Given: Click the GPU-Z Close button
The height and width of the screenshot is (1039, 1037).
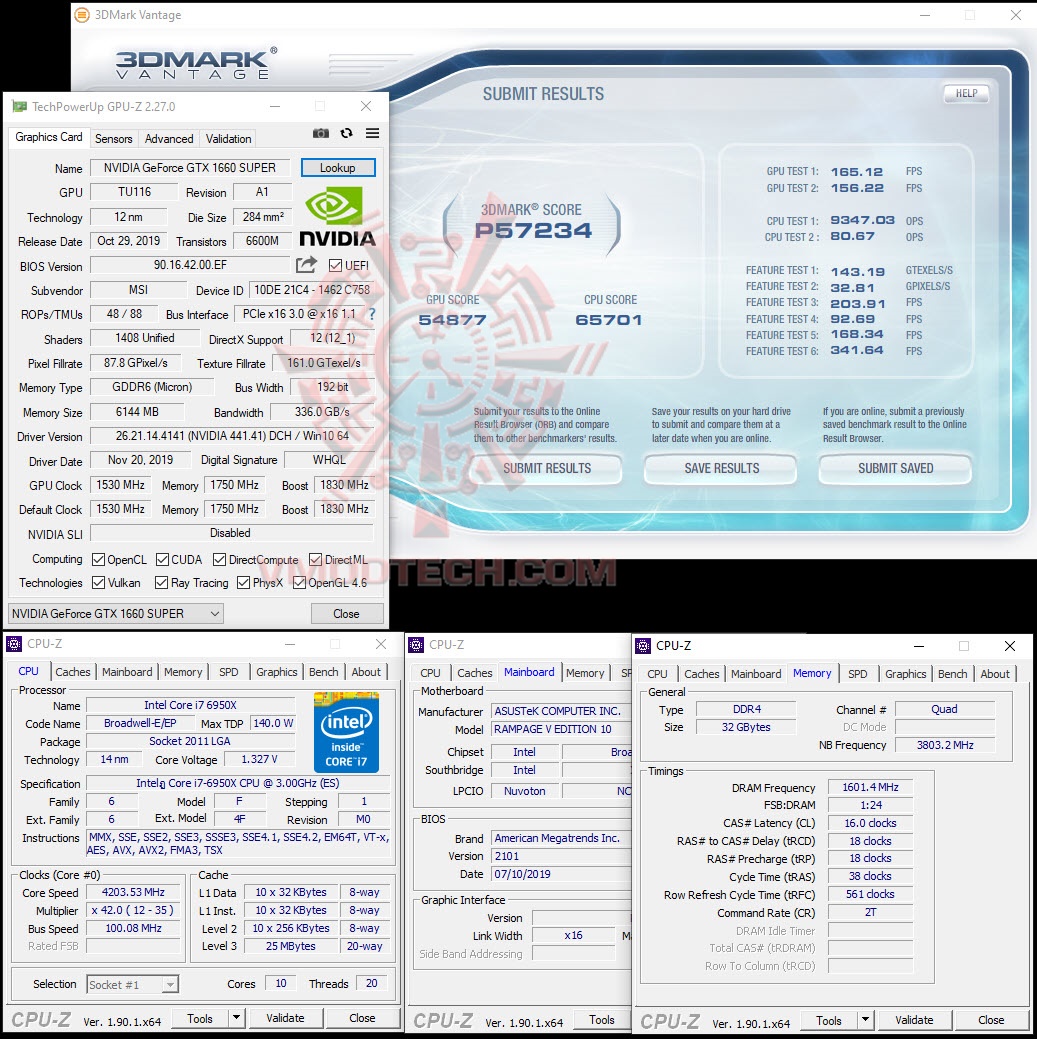Looking at the screenshot, I should 347,614.
